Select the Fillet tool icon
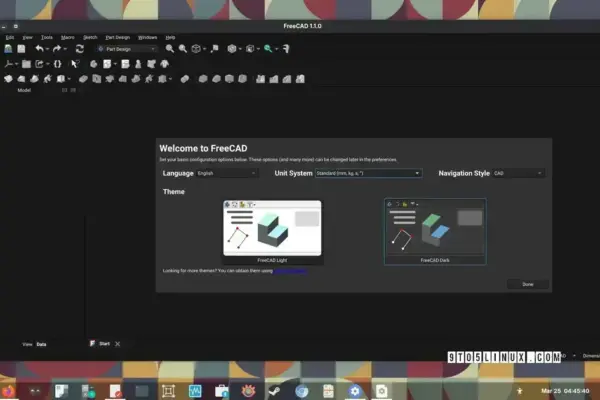This screenshot has width=600, height=400. click(203, 79)
